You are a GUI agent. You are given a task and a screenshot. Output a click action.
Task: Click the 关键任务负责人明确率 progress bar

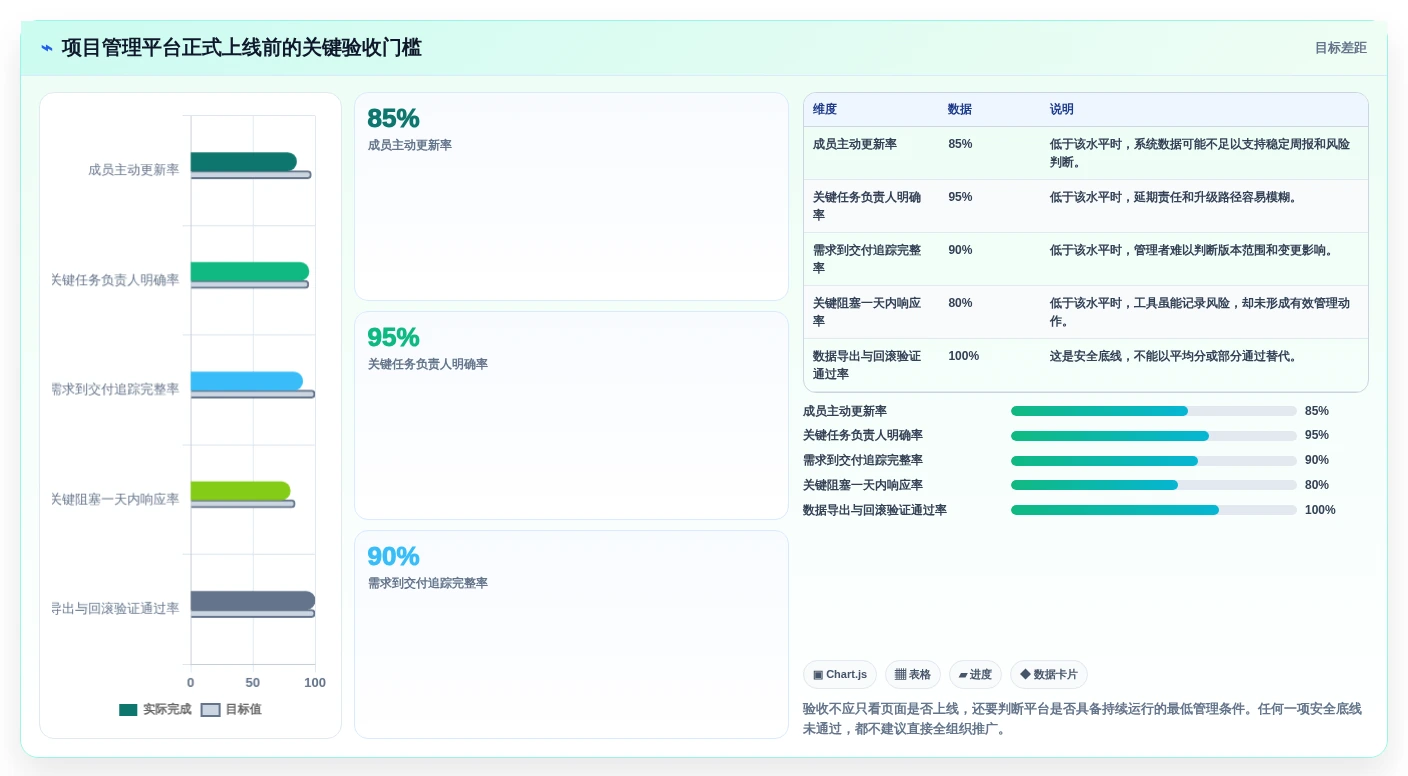coord(1153,436)
